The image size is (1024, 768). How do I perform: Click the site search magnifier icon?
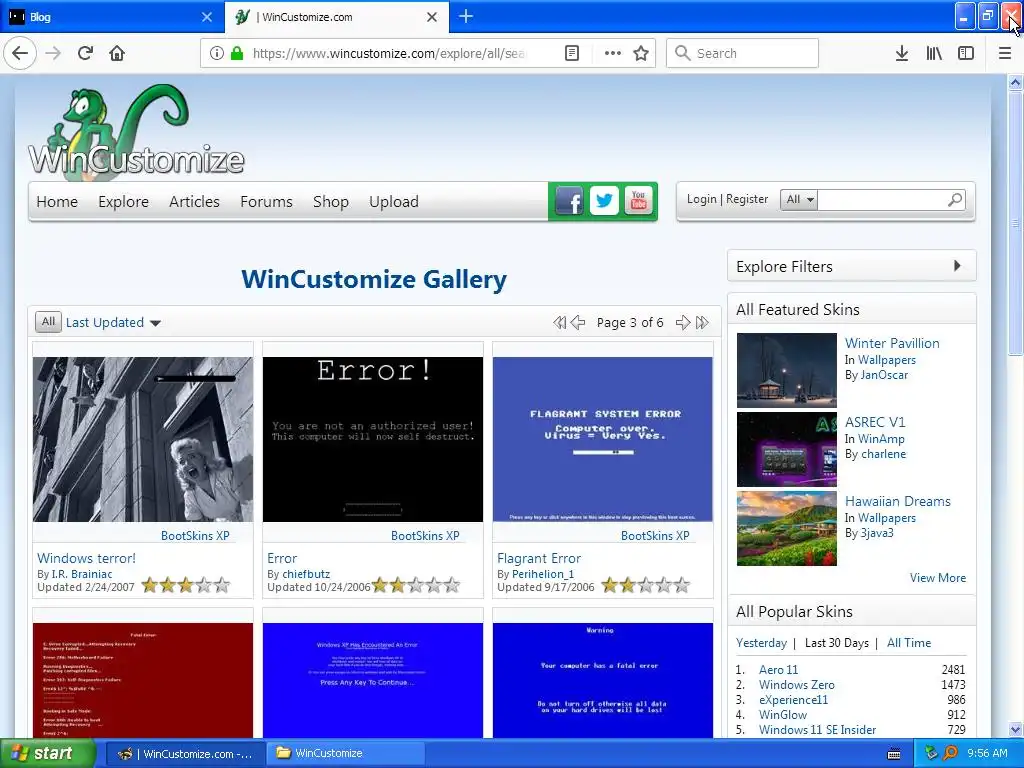click(x=955, y=200)
